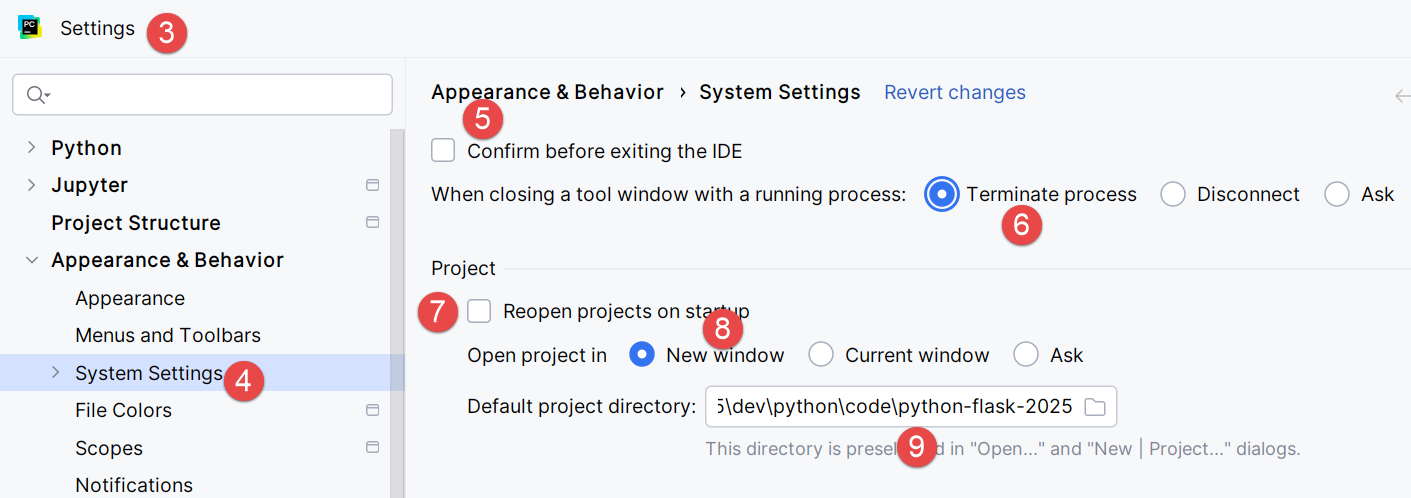Choose Current window for opening projects

pos(821,354)
